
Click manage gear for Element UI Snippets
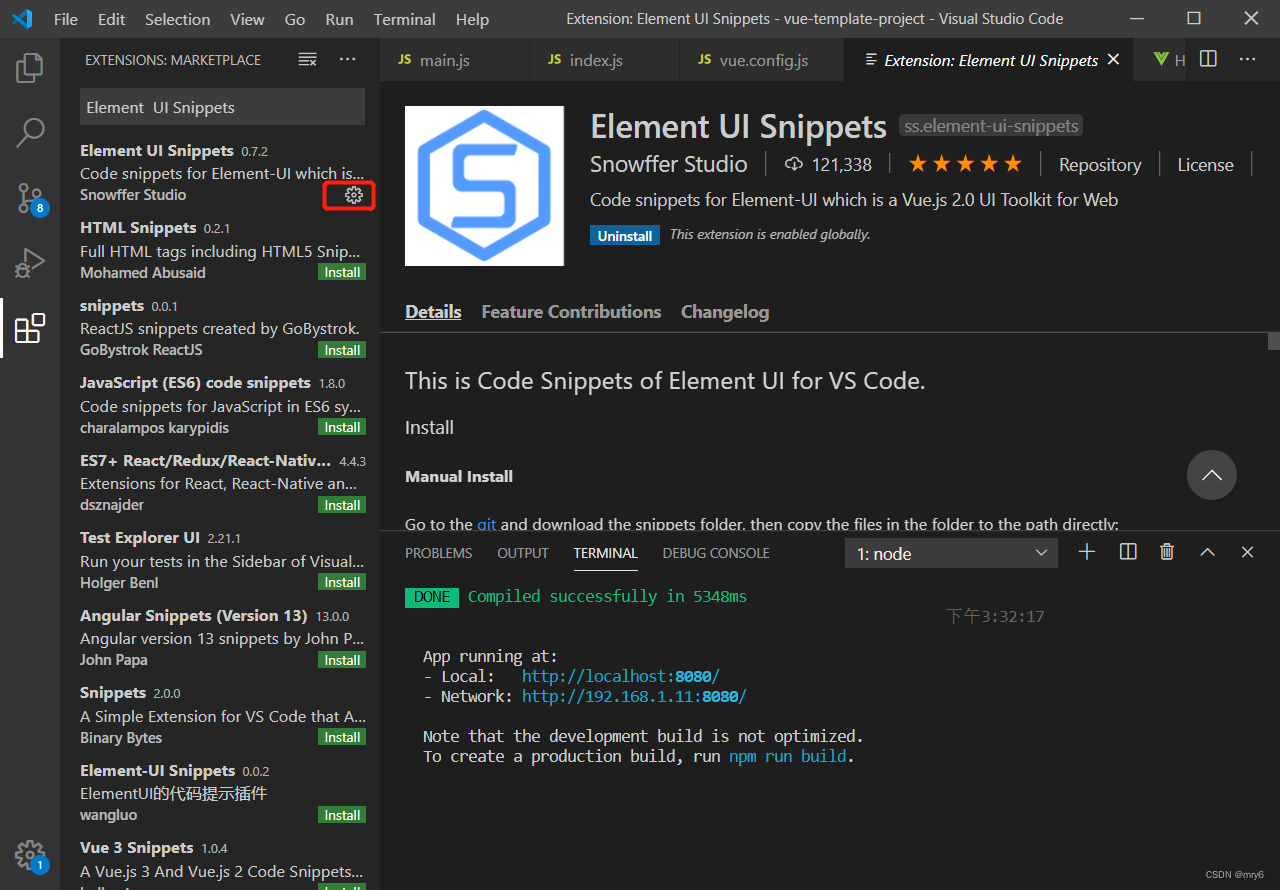[353, 195]
